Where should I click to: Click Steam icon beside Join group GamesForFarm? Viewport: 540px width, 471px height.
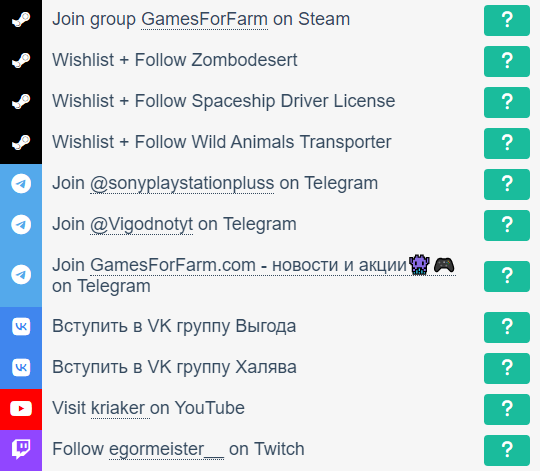tap(21, 19)
